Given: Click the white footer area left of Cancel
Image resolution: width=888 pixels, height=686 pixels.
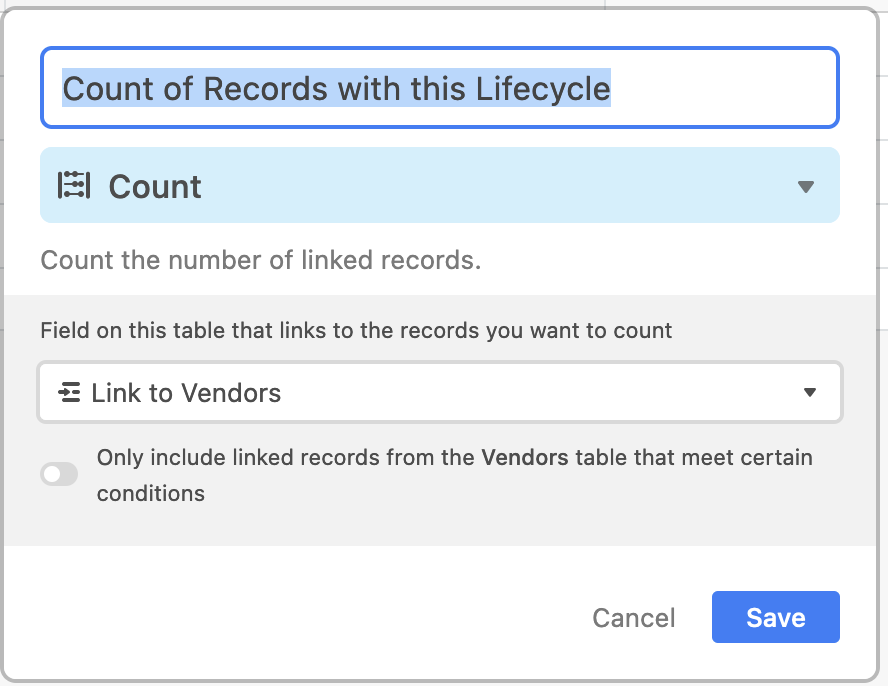Looking at the screenshot, I should pos(294,617).
